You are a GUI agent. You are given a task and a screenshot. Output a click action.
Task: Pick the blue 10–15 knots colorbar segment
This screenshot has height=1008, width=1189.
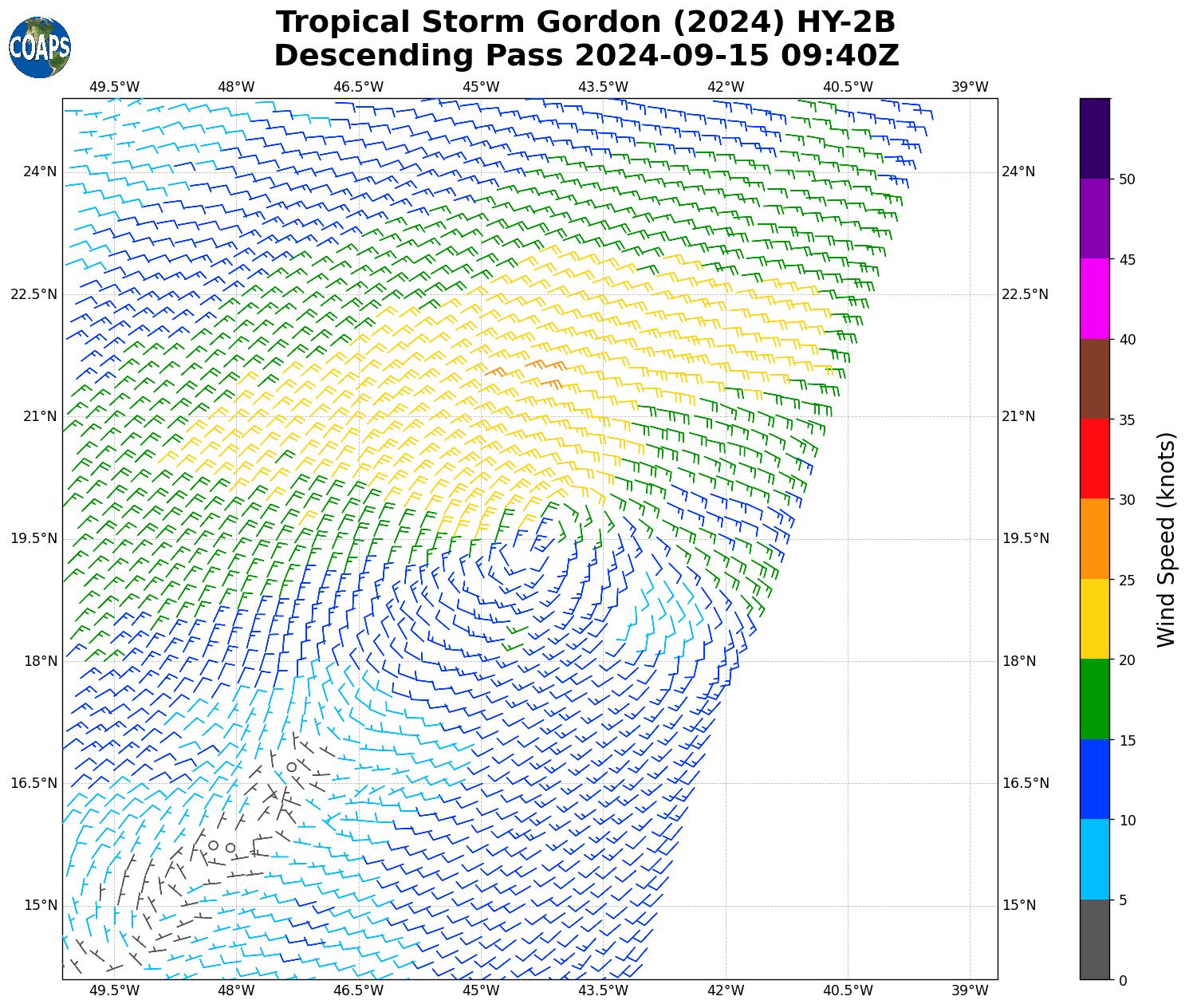point(1094,779)
